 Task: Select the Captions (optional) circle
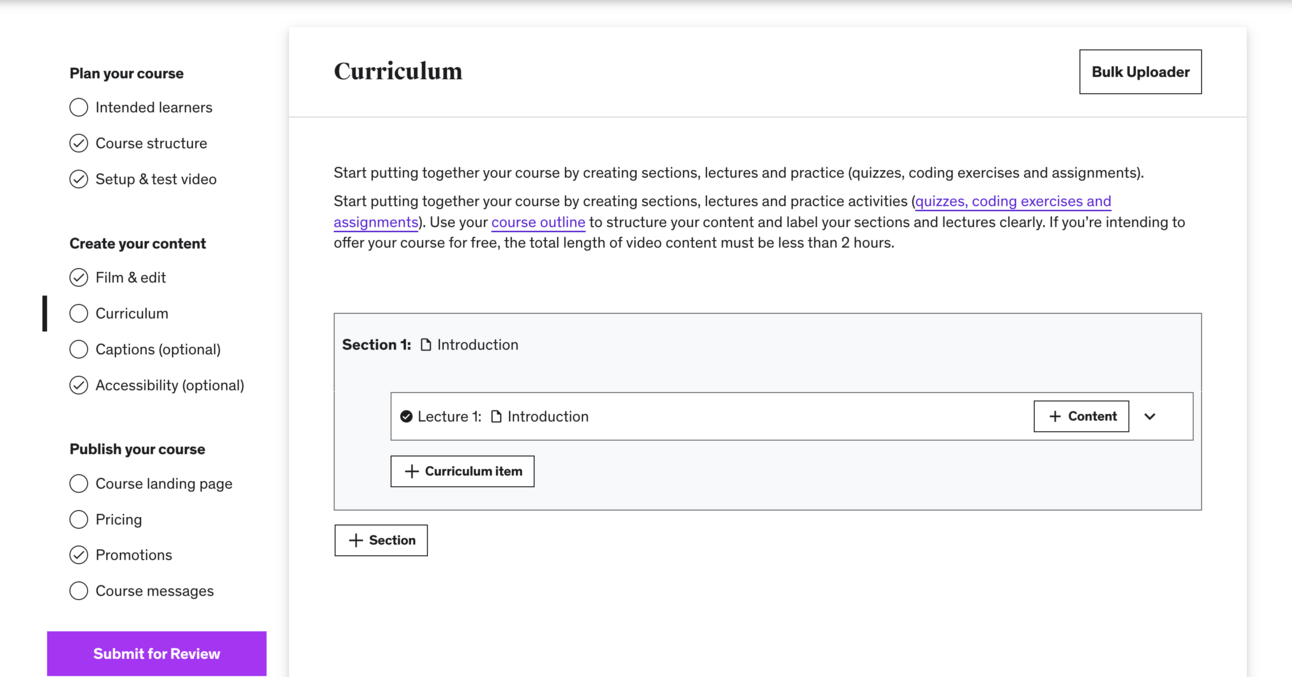[x=79, y=349]
